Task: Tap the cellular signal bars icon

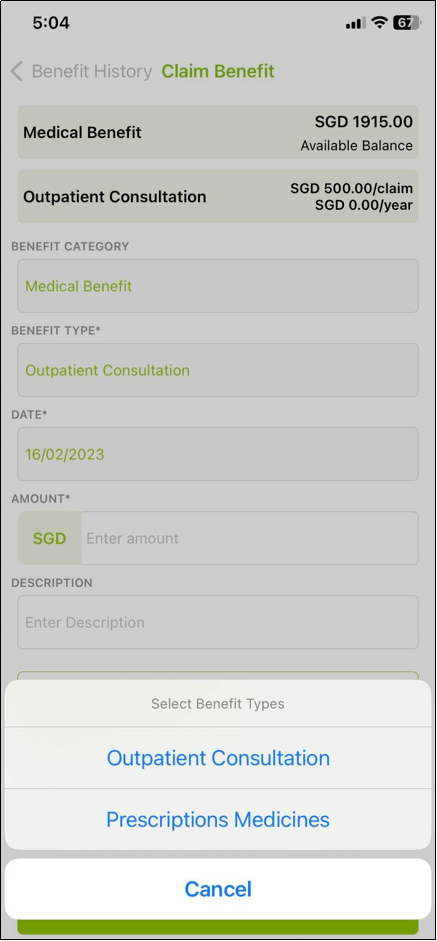Action: coord(355,23)
